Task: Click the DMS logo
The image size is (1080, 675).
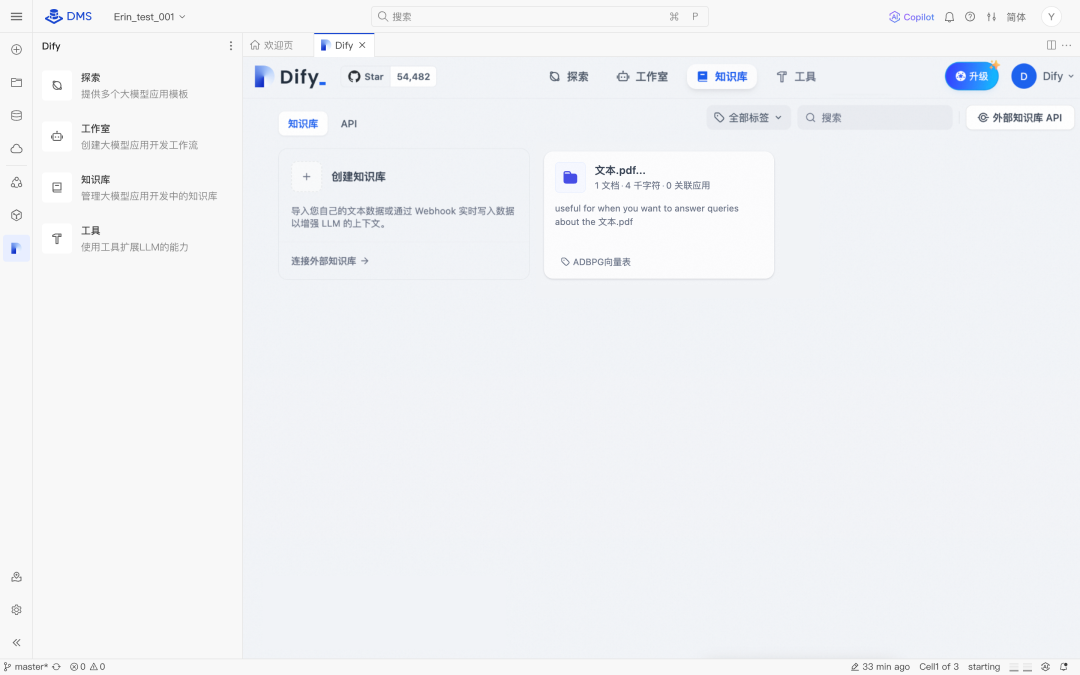Action: click(x=68, y=17)
